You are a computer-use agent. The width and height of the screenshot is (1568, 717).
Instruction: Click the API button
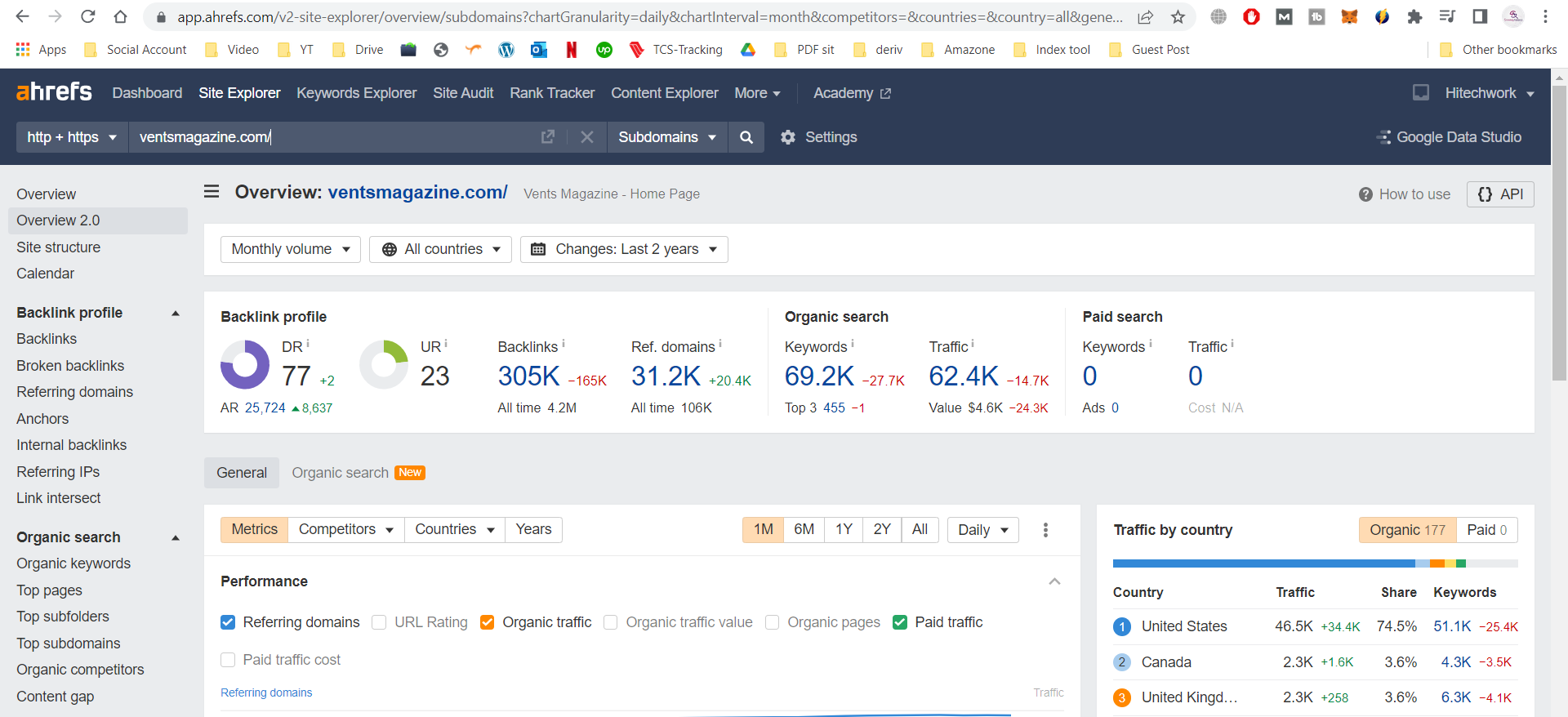(x=1500, y=194)
